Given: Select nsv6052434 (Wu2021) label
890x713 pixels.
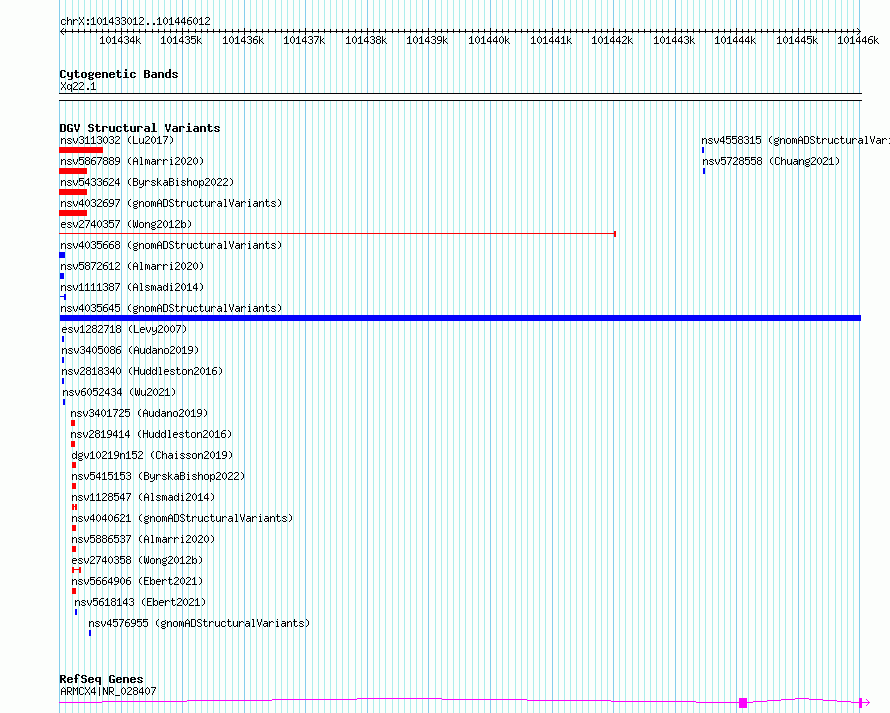Looking at the screenshot, I should pyautogui.click(x=119, y=392).
